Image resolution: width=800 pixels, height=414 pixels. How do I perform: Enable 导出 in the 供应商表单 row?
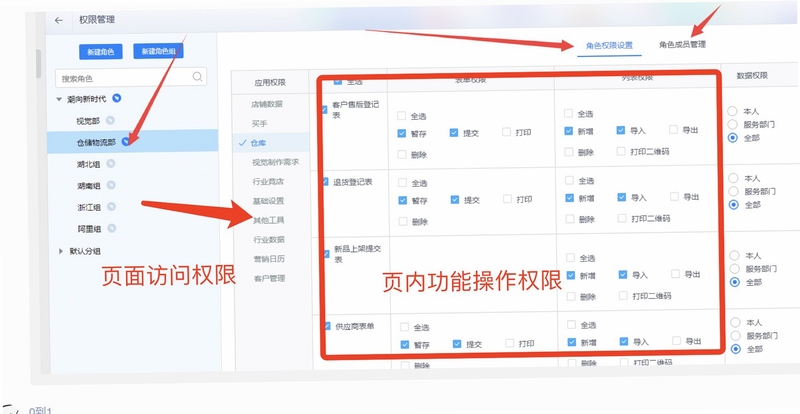pyautogui.click(x=677, y=341)
